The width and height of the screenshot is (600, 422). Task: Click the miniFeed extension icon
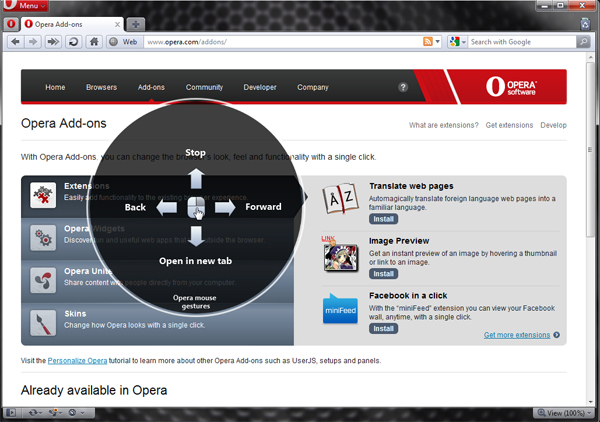click(x=340, y=309)
